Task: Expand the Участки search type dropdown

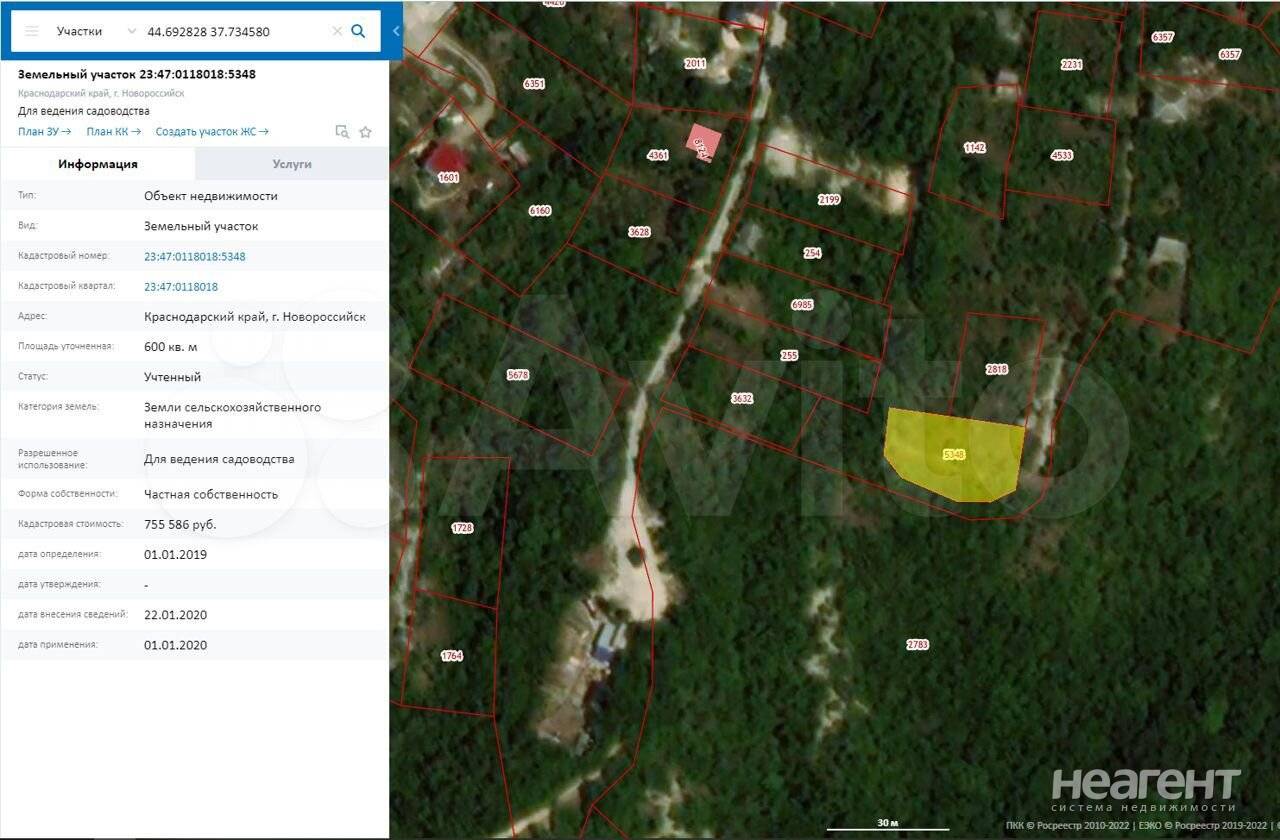Action: coord(131,31)
